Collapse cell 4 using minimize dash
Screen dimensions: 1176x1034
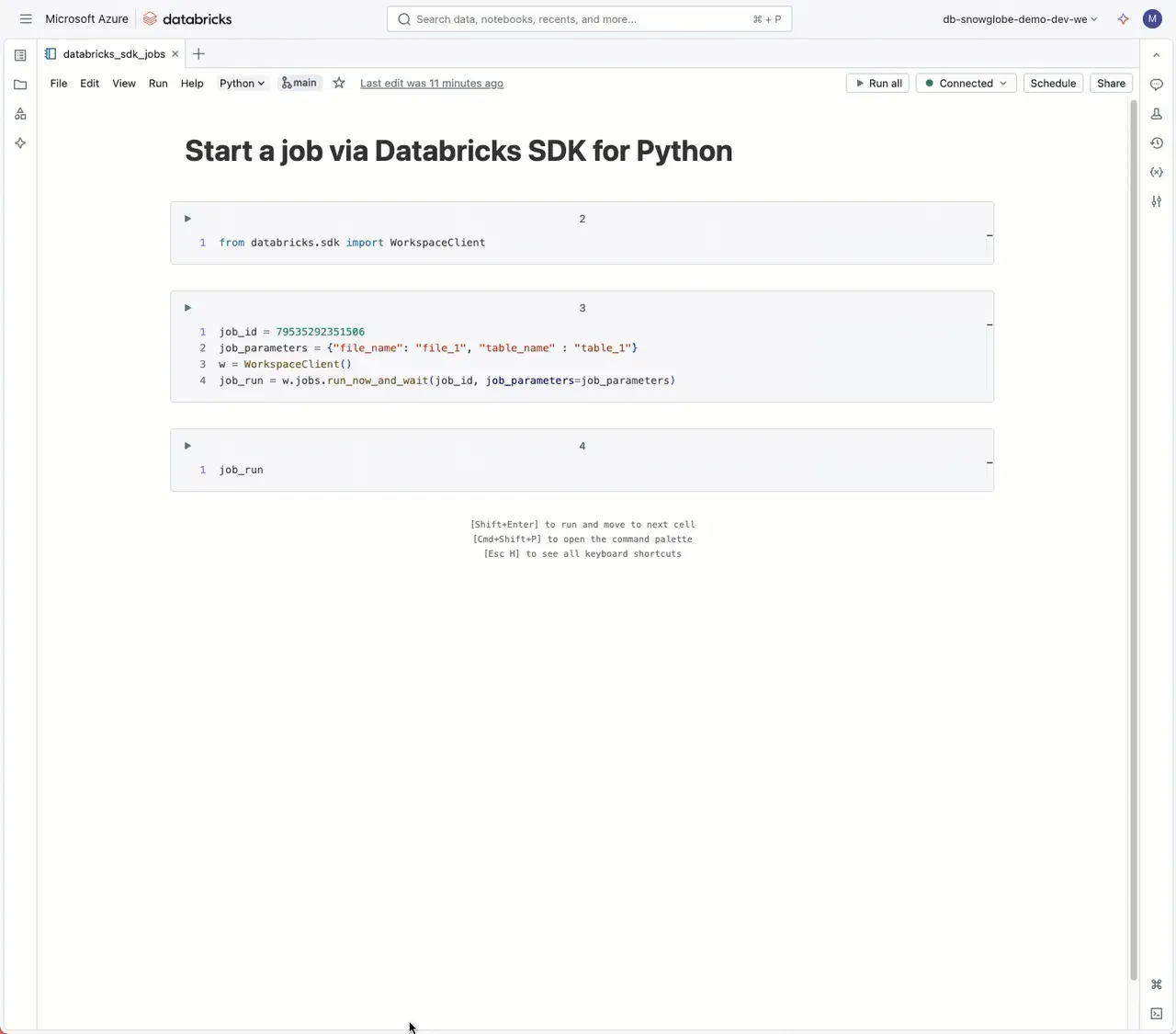click(989, 462)
